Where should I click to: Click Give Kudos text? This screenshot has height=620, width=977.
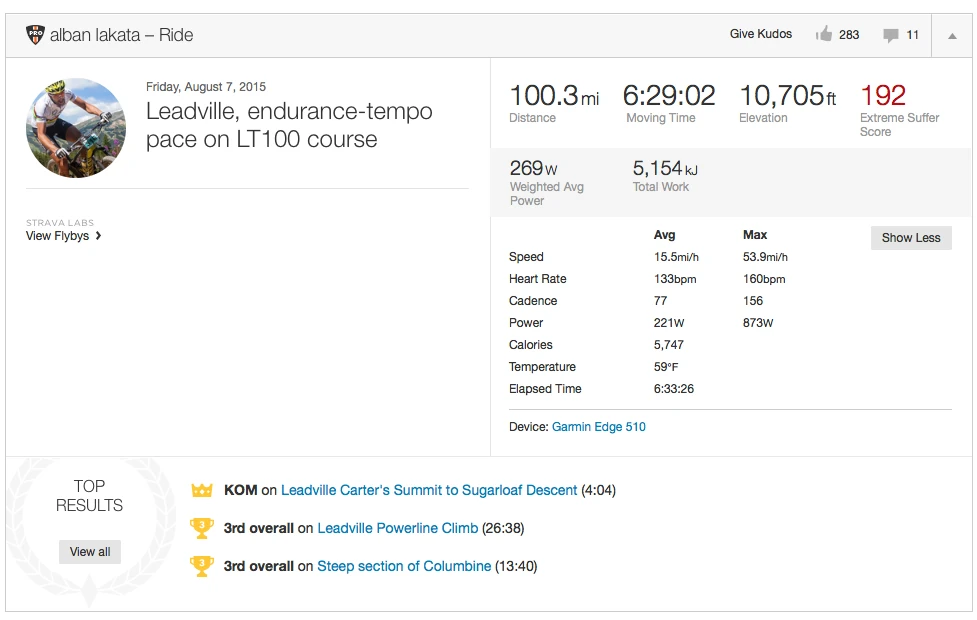click(x=760, y=34)
